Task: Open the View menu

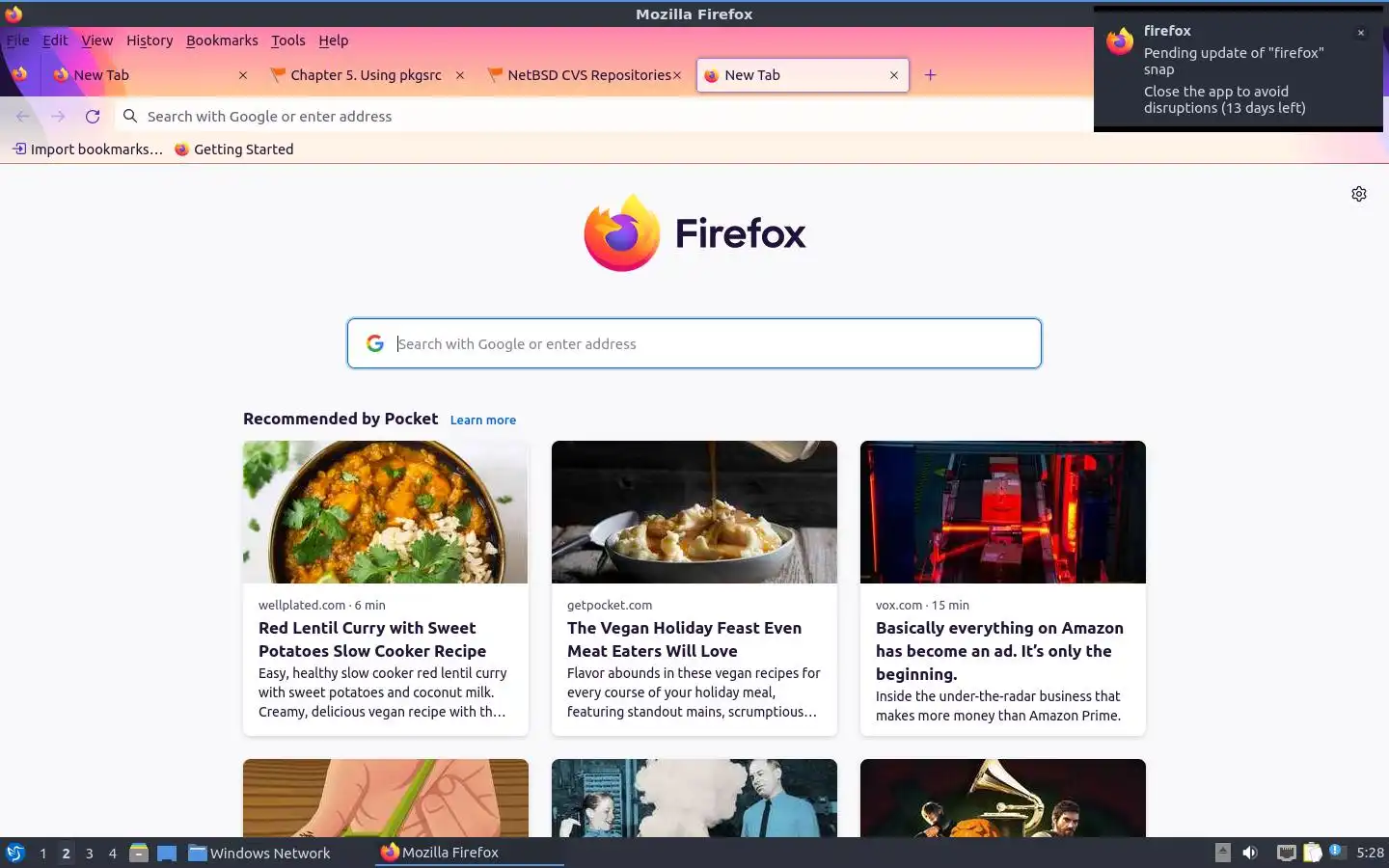Action: pyautogui.click(x=96, y=41)
